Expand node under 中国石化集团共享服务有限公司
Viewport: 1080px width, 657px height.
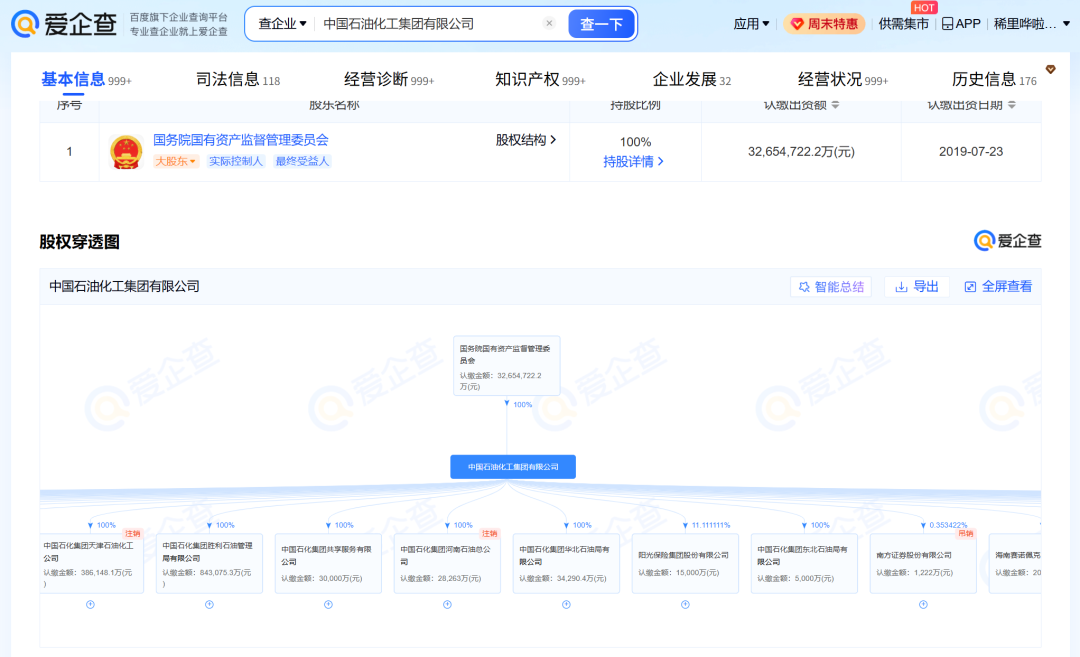coord(328,604)
